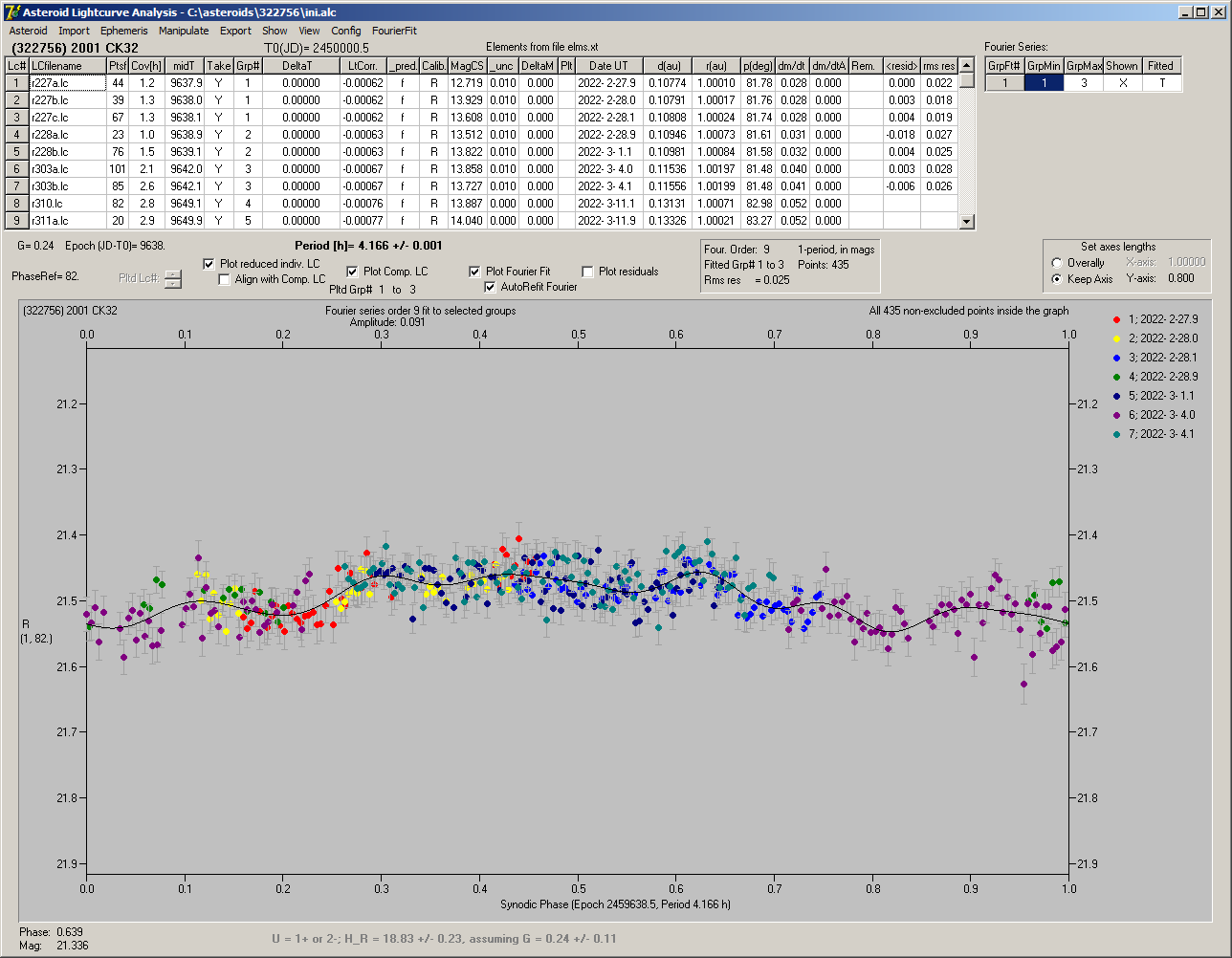Open the Asteroid menu
Screen dimensions: 1232x958
coord(28,31)
